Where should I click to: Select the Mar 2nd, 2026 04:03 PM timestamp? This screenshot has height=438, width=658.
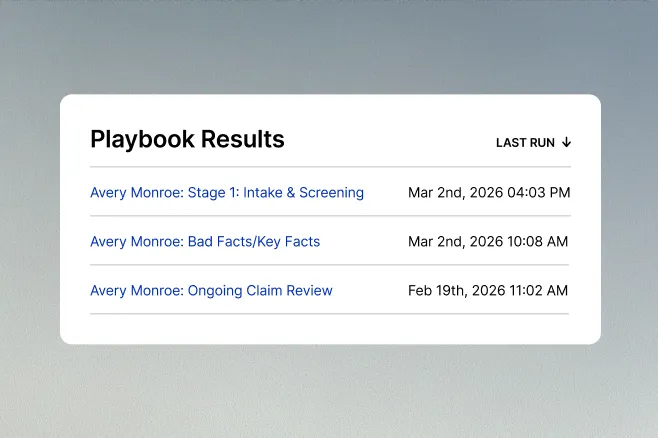pos(489,192)
